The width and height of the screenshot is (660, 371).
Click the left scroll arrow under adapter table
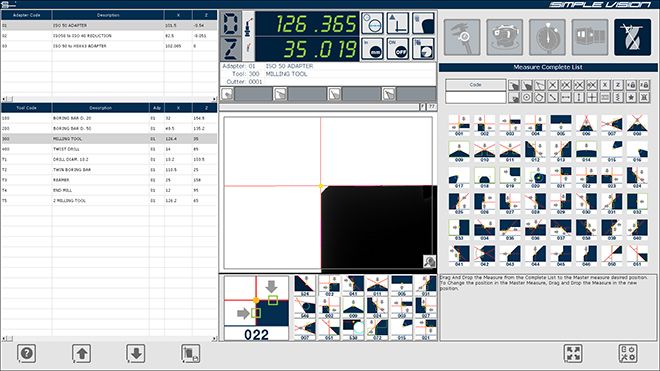[4, 99]
